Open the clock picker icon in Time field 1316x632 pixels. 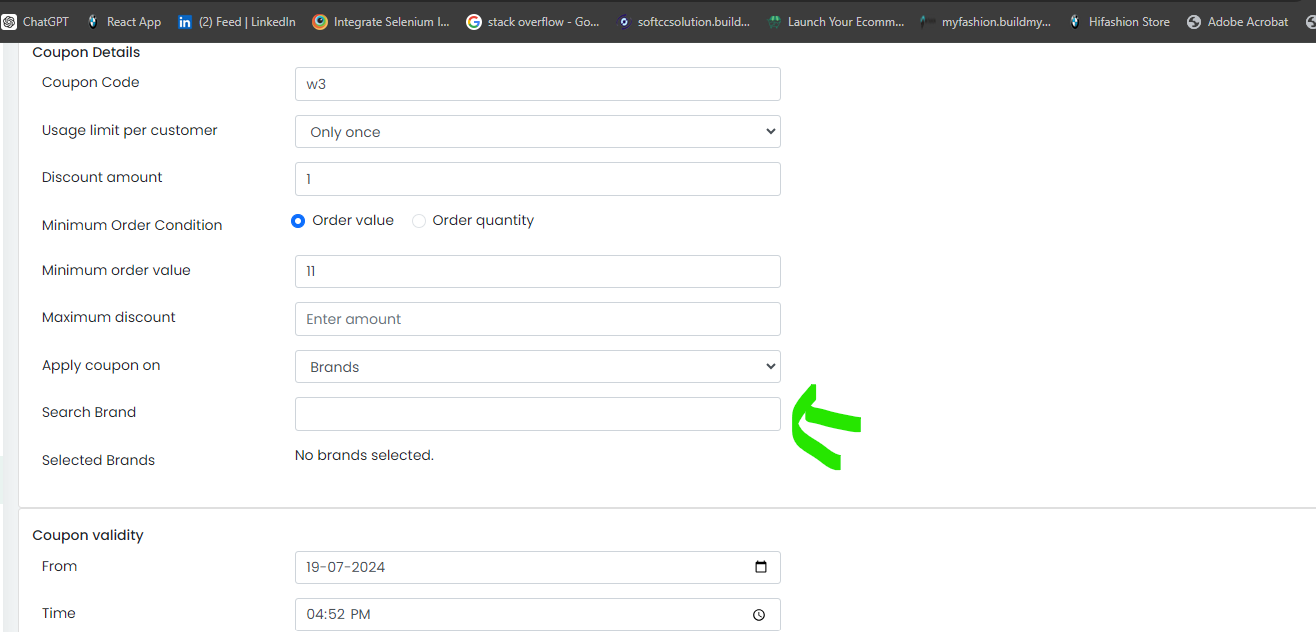[x=760, y=615]
